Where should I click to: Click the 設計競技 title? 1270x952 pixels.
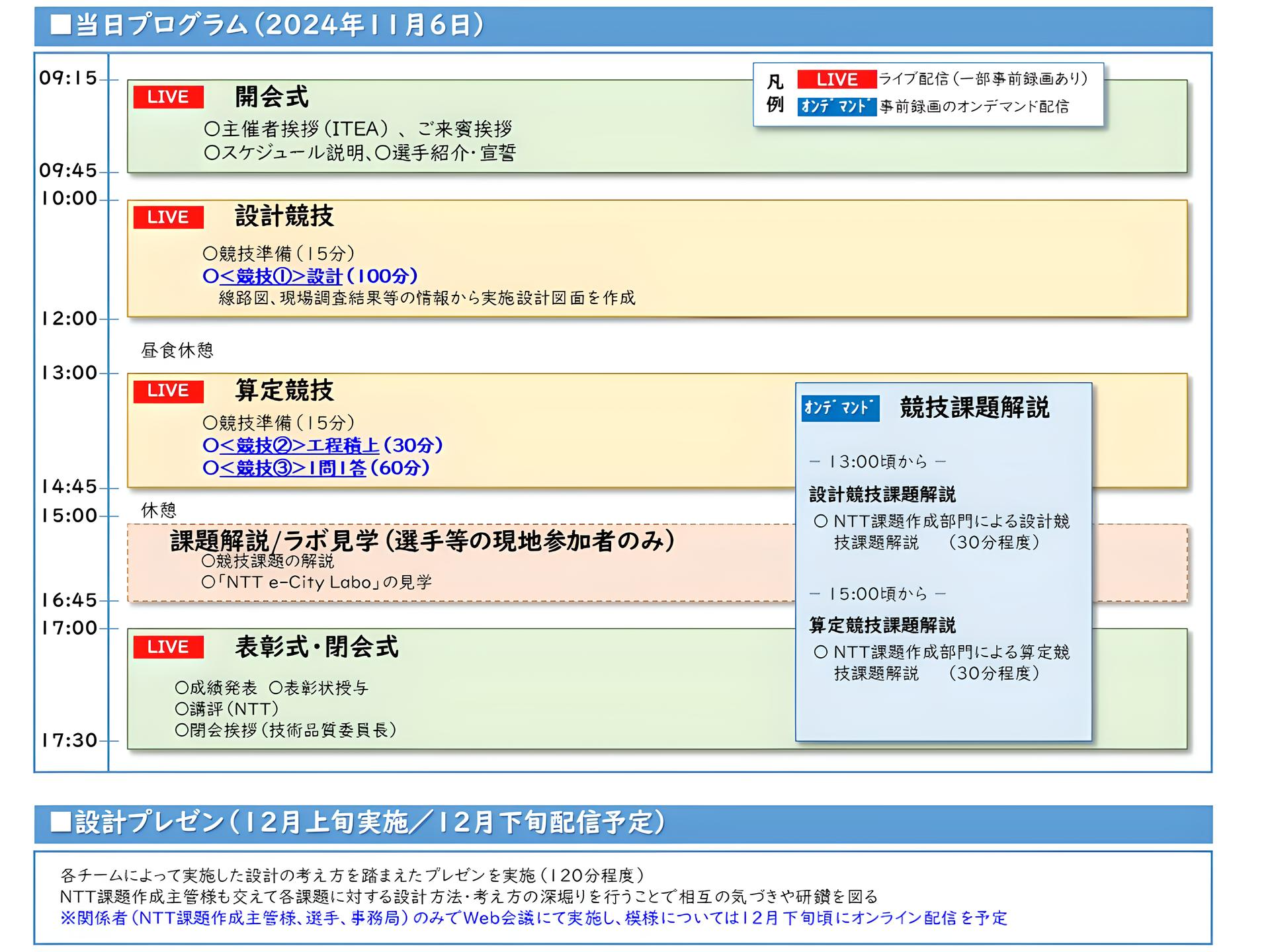click(x=284, y=216)
